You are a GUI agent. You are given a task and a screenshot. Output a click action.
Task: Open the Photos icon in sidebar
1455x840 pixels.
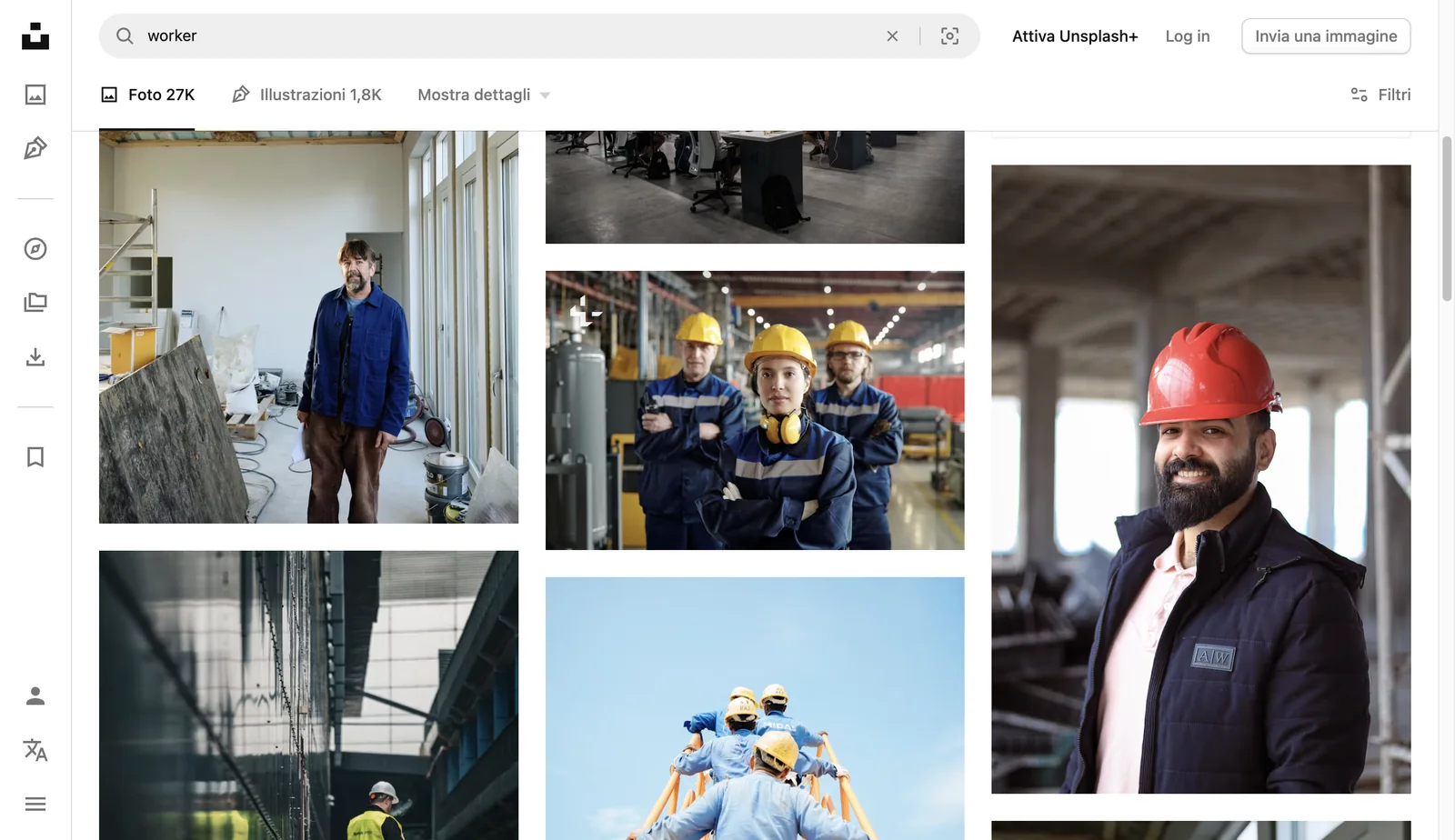click(35, 95)
